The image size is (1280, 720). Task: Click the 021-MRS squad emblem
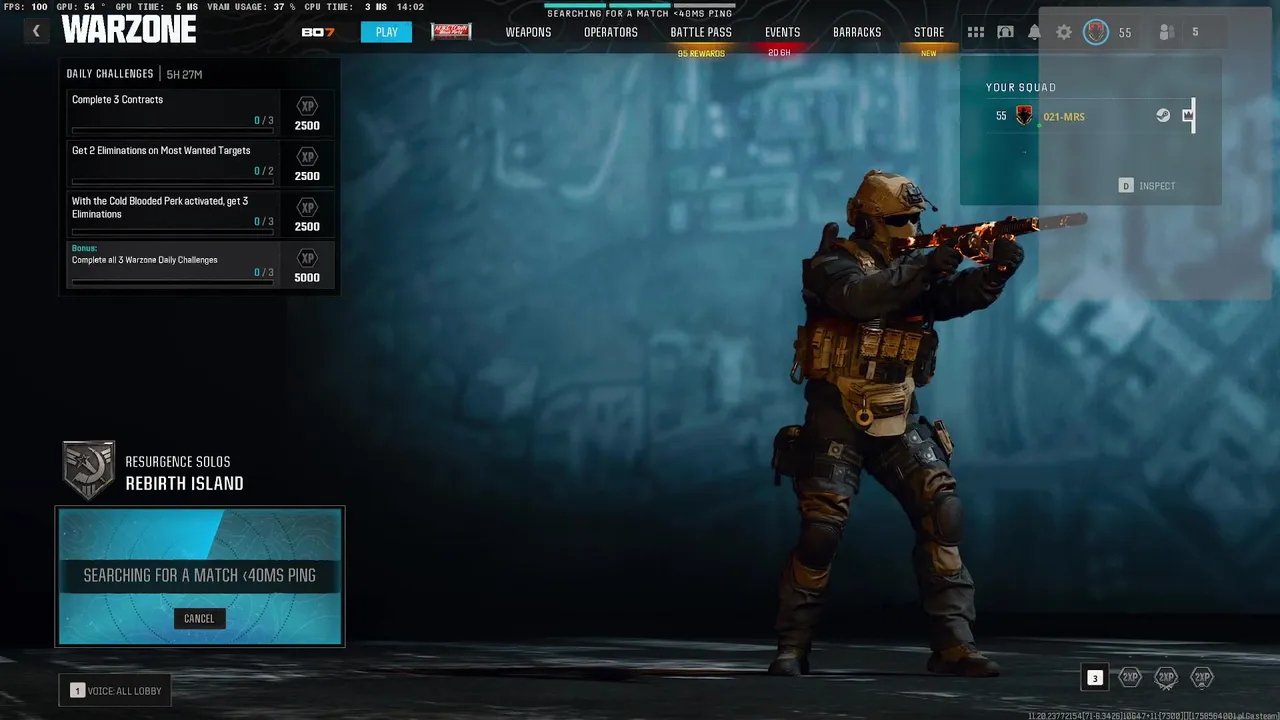(1024, 116)
